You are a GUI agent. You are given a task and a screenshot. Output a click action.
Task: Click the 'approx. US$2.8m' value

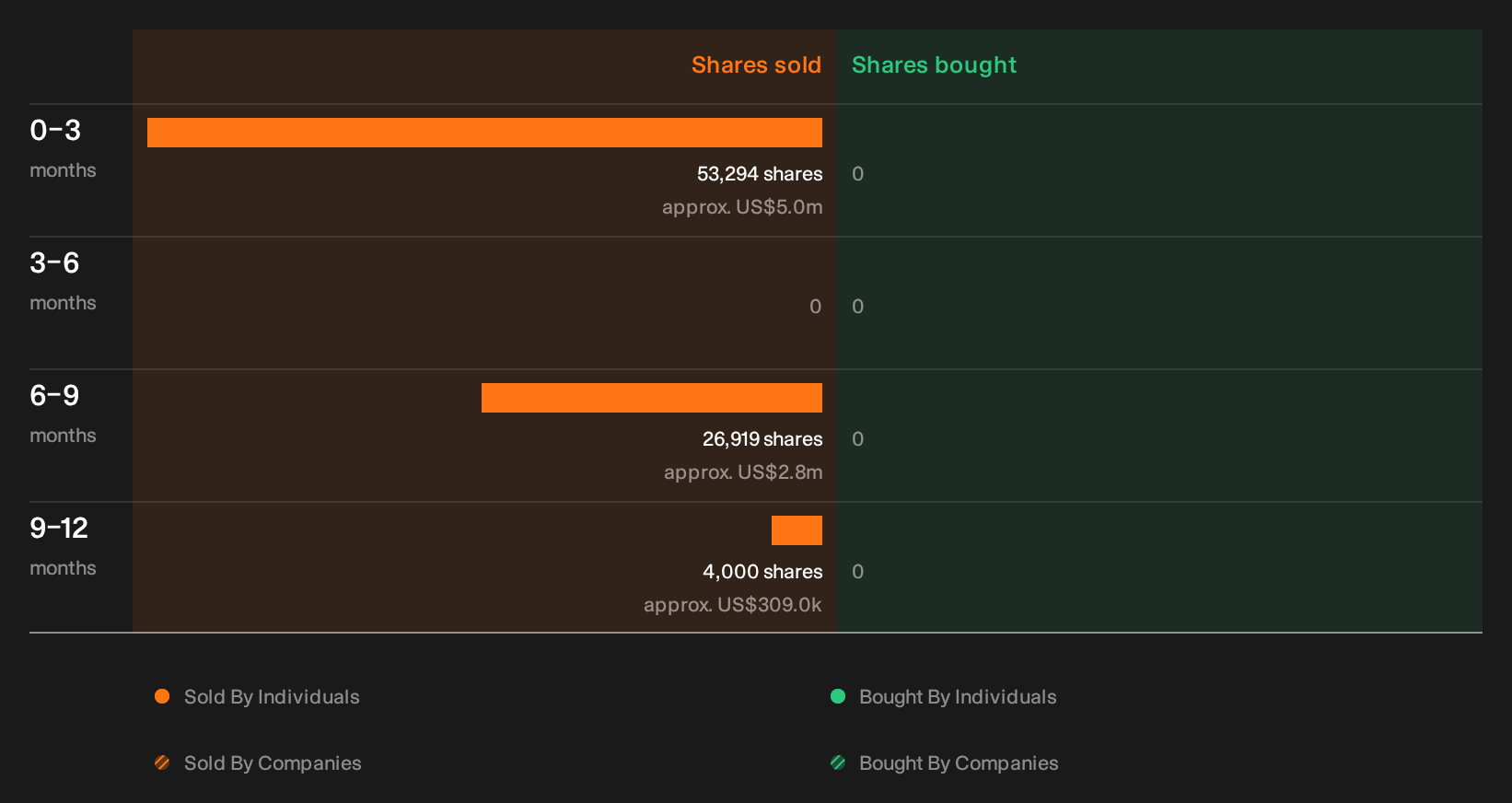[x=743, y=472]
